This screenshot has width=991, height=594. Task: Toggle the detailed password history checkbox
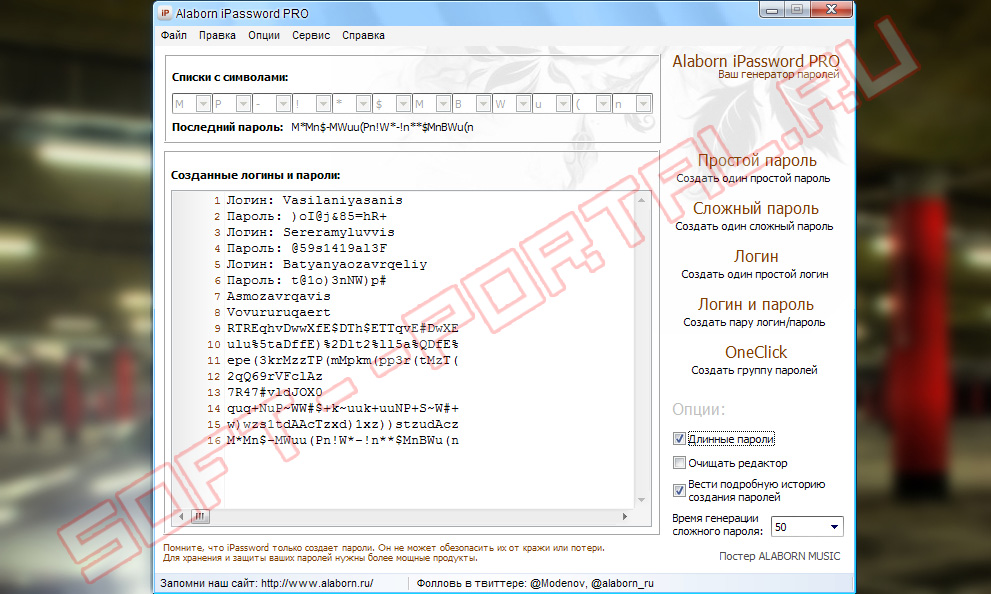click(679, 490)
